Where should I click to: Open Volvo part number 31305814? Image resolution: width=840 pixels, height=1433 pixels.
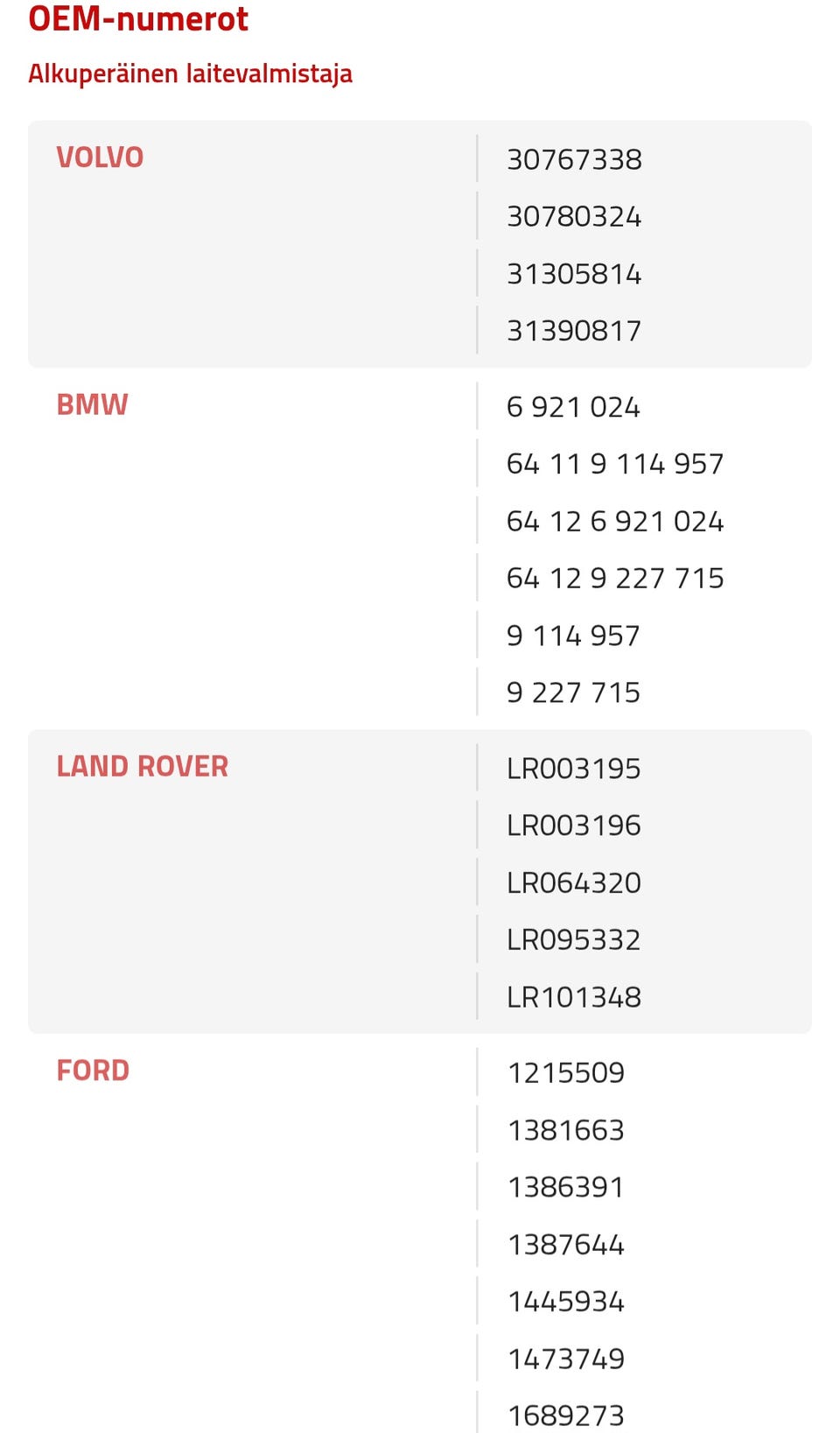point(574,275)
